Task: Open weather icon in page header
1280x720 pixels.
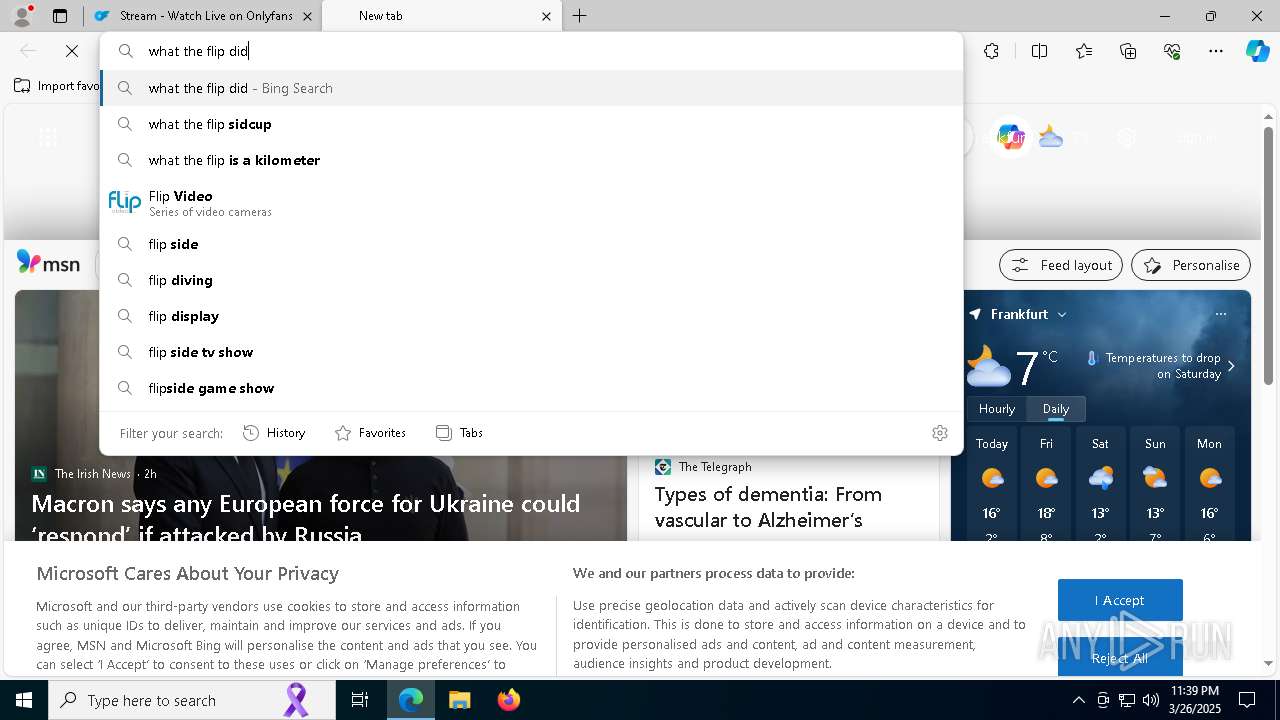Action: point(1050,137)
